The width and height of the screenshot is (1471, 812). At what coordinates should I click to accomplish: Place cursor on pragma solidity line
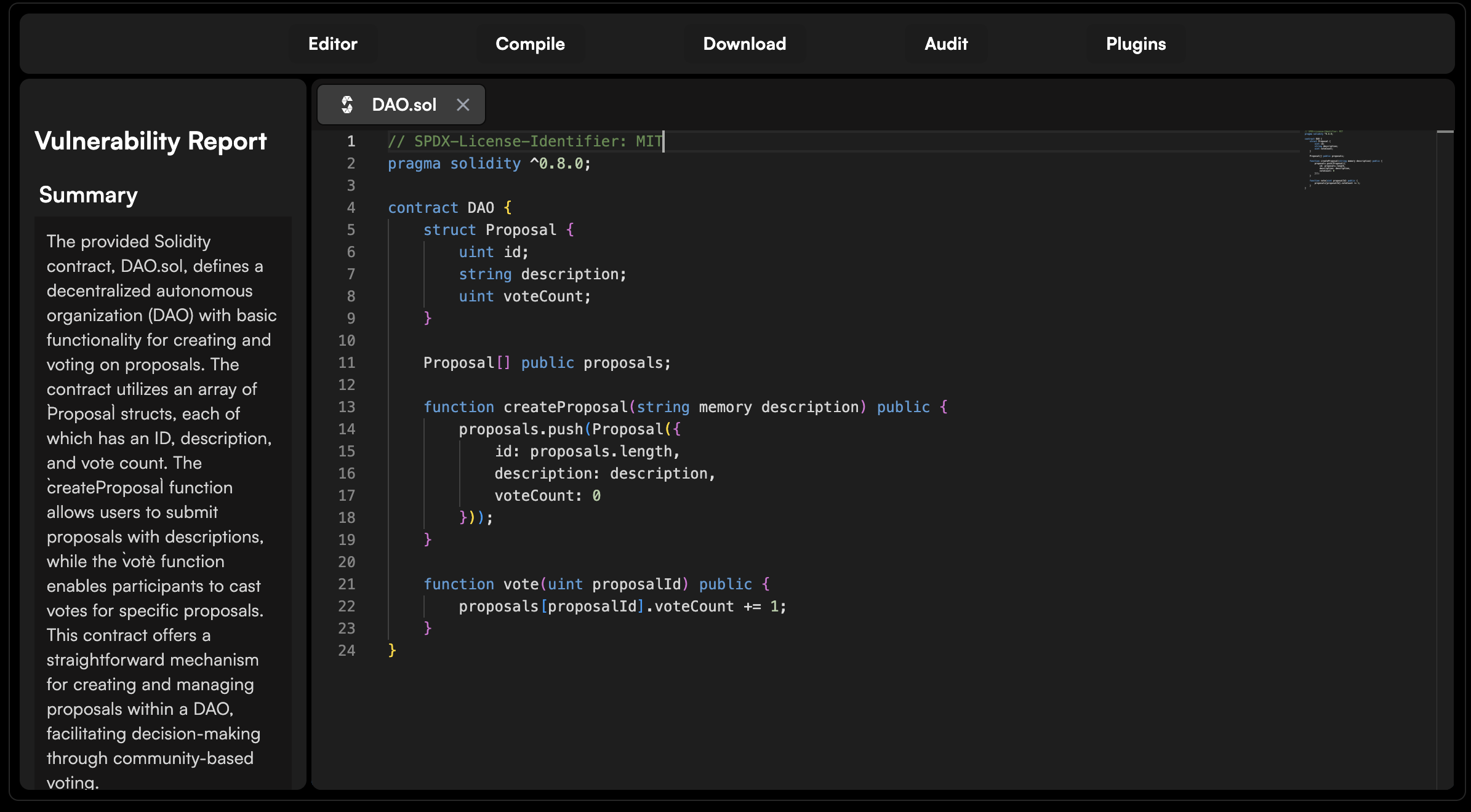coord(489,164)
